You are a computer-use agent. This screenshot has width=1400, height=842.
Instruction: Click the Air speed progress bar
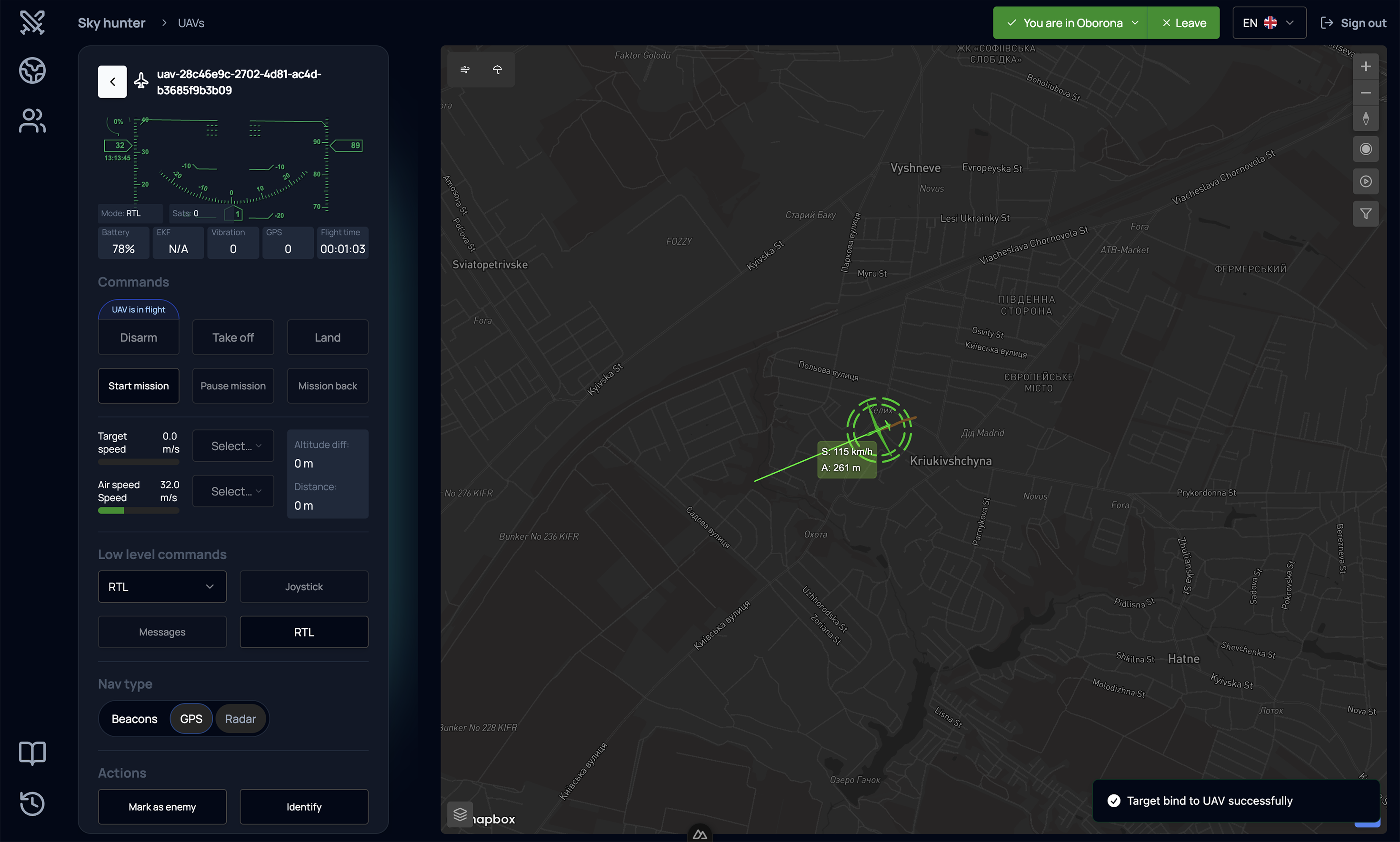pos(139,511)
